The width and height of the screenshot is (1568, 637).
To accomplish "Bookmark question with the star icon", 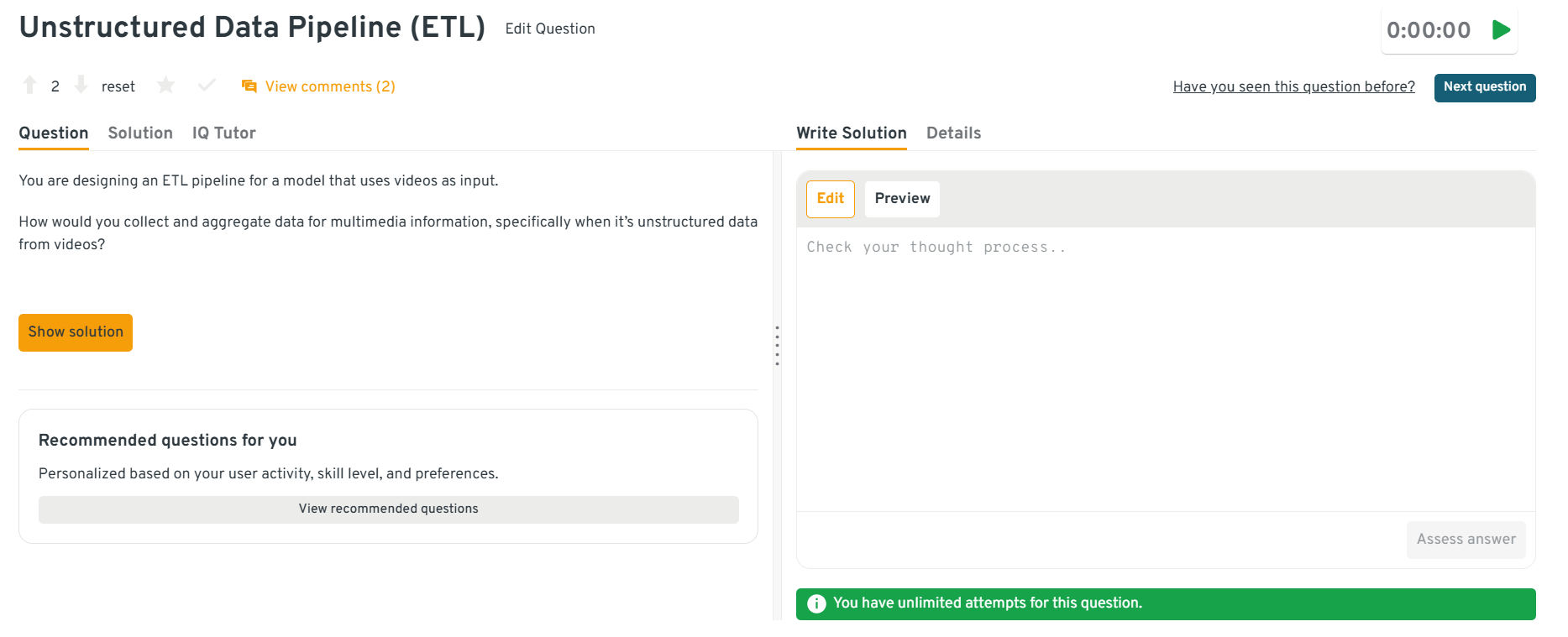I will (166, 86).
